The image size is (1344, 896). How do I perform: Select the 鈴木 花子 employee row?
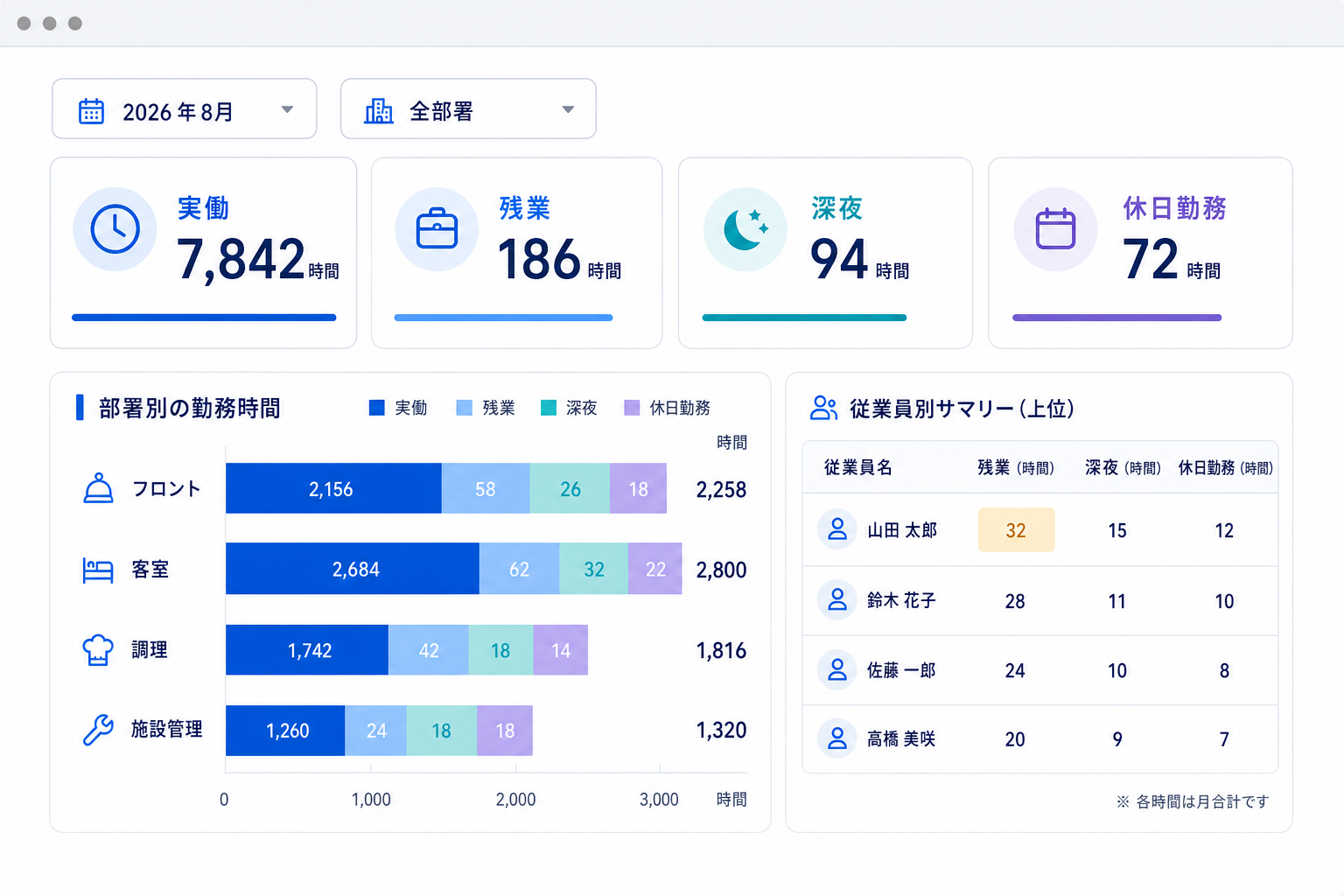pos(1040,601)
